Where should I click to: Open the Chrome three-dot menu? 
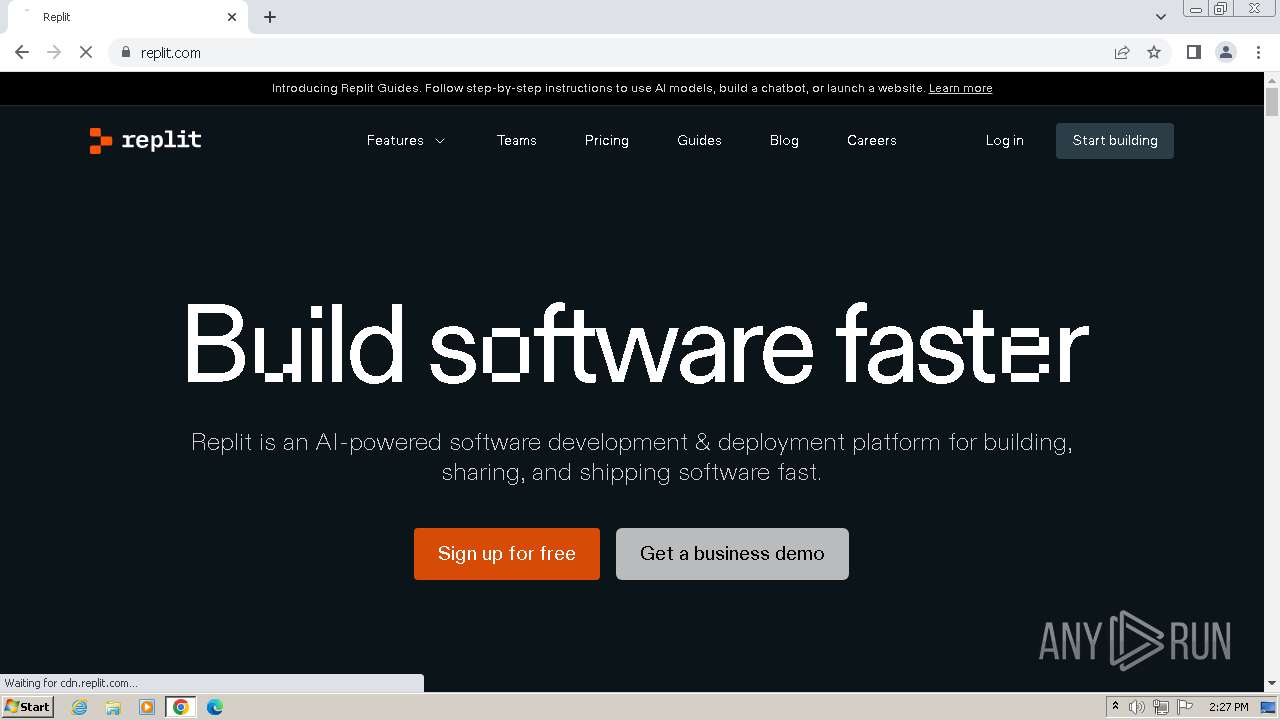tap(1259, 52)
